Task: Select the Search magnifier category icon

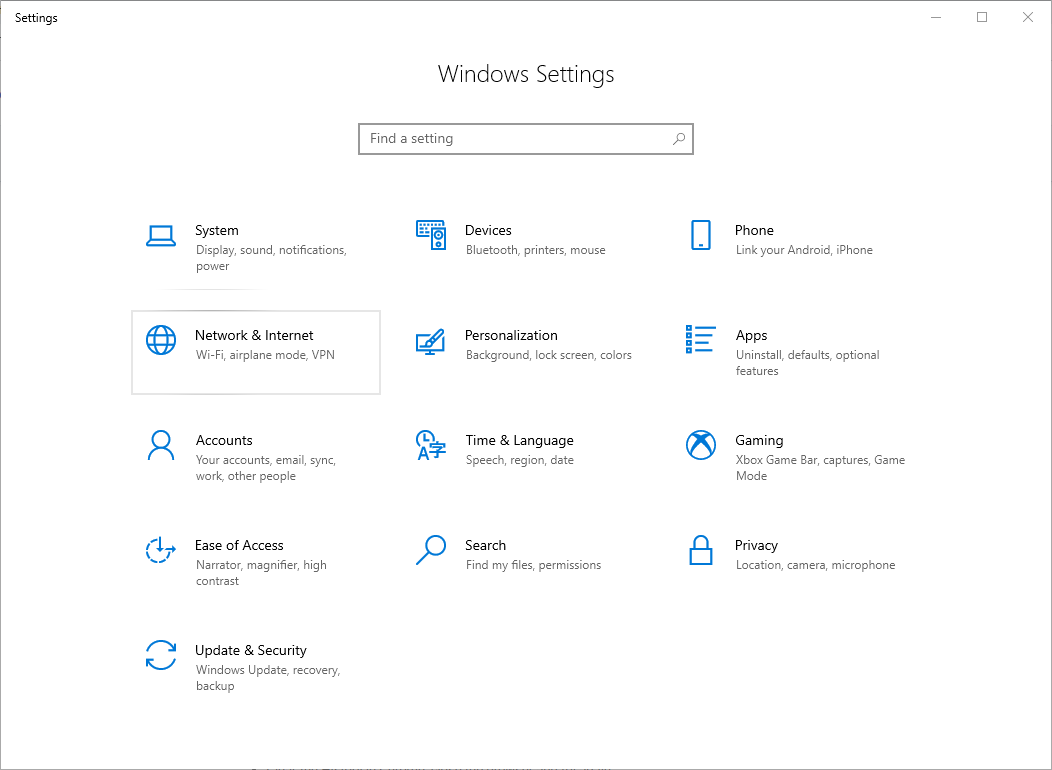Action: 431,550
